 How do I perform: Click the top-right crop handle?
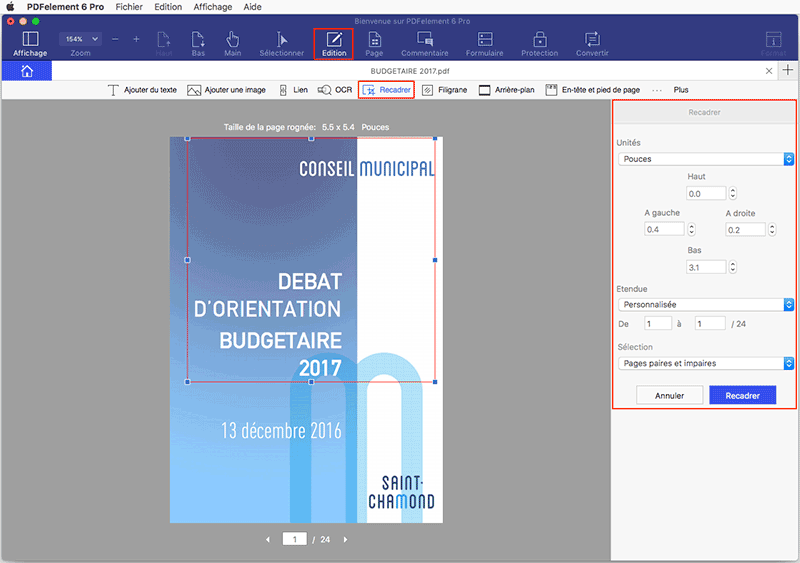(x=435, y=138)
